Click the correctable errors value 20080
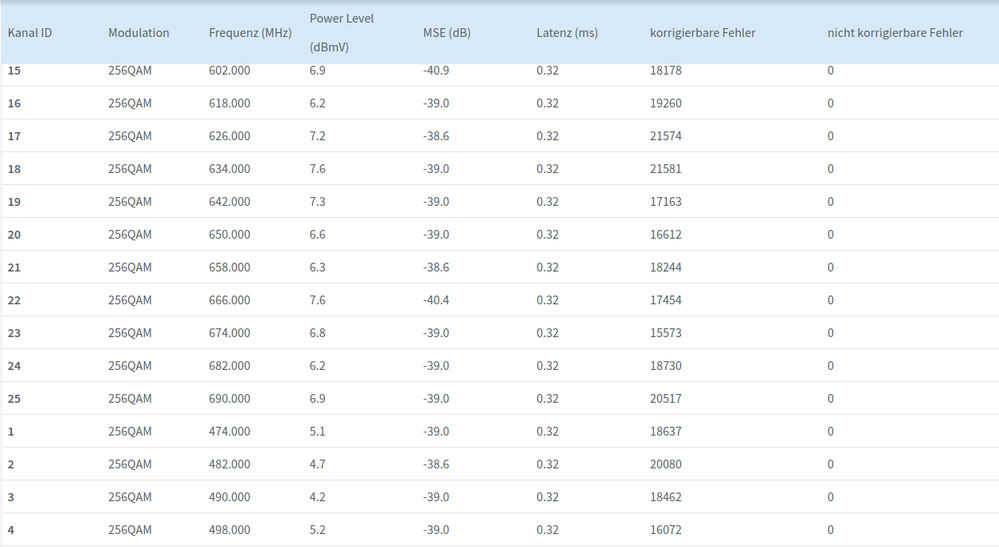Viewport: 999px width, 547px height. (x=666, y=465)
